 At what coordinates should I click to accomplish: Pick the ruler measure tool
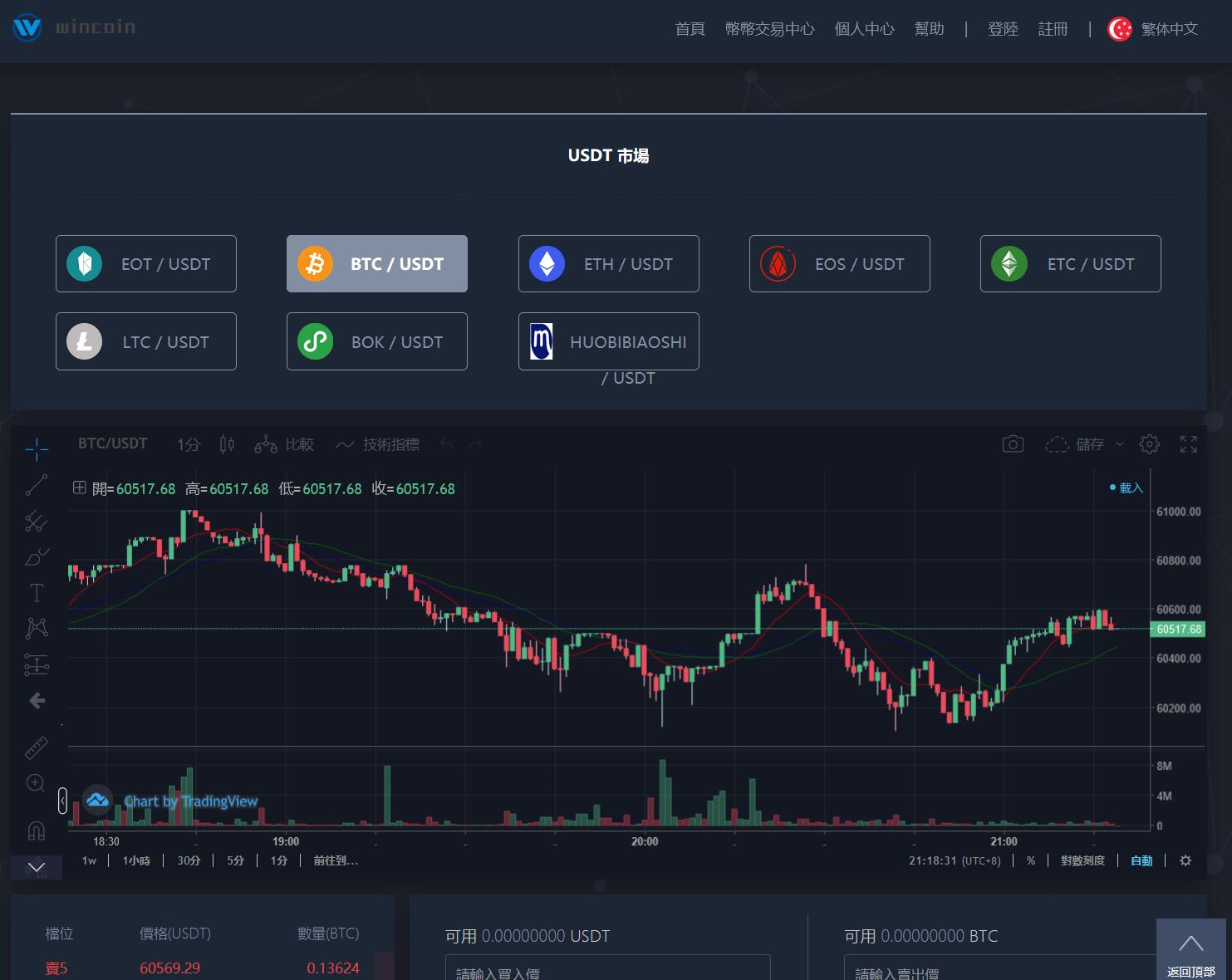click(37, 748)
